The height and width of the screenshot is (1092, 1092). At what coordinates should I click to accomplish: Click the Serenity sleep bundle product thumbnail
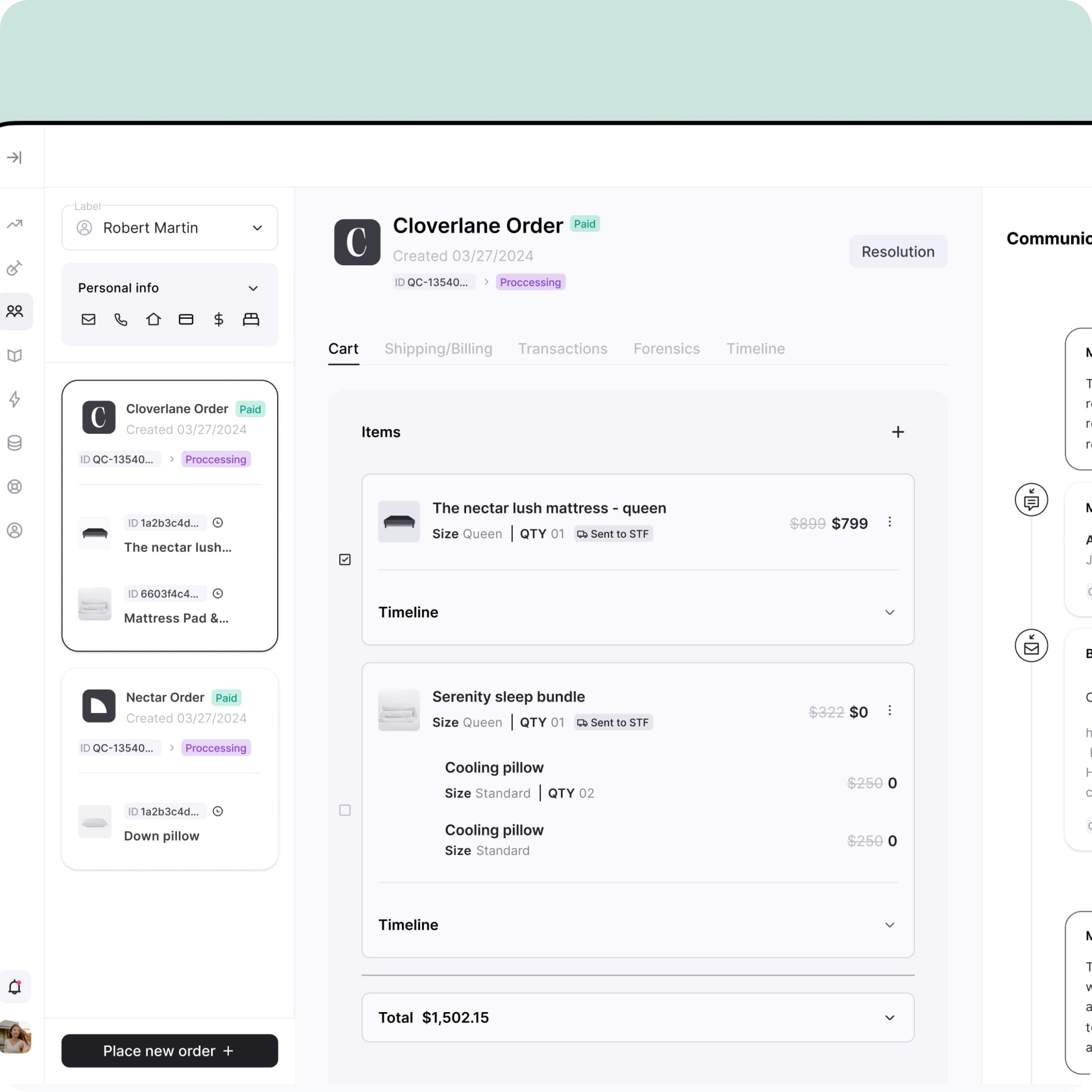click(x=399, y=710)
